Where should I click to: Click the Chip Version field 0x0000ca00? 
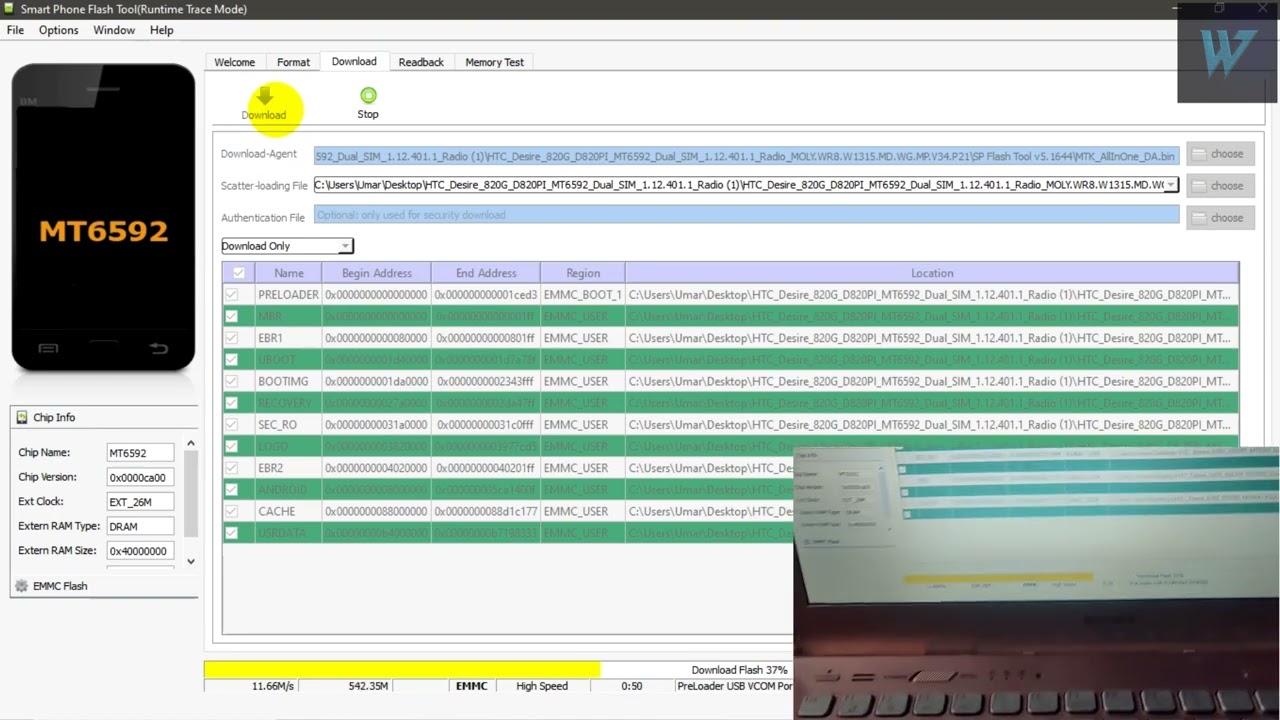click(140, 477)
